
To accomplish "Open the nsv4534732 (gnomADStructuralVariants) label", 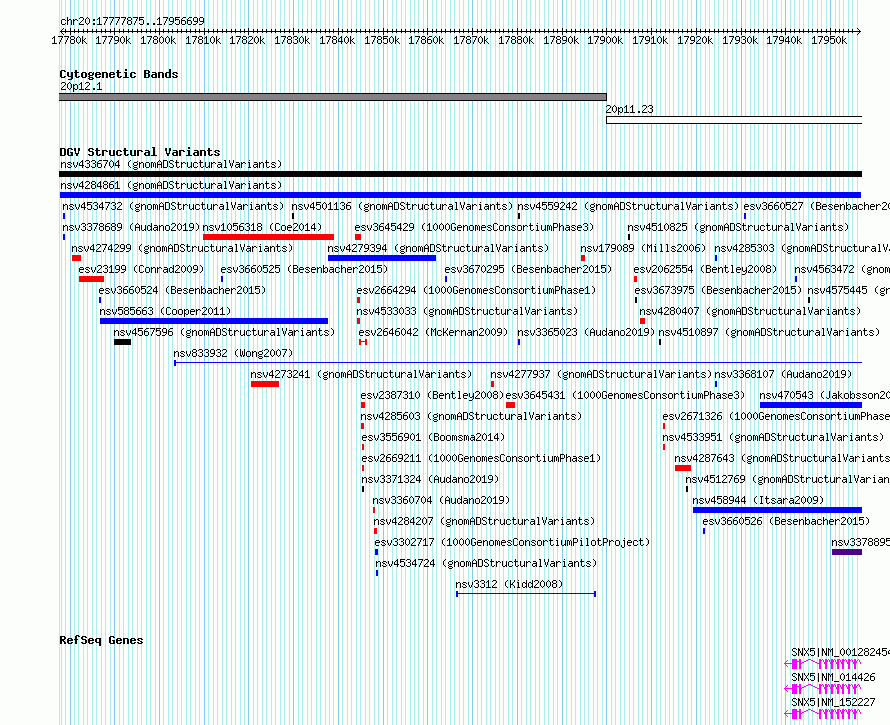I will pyautogui.click(x=173, y=206).
